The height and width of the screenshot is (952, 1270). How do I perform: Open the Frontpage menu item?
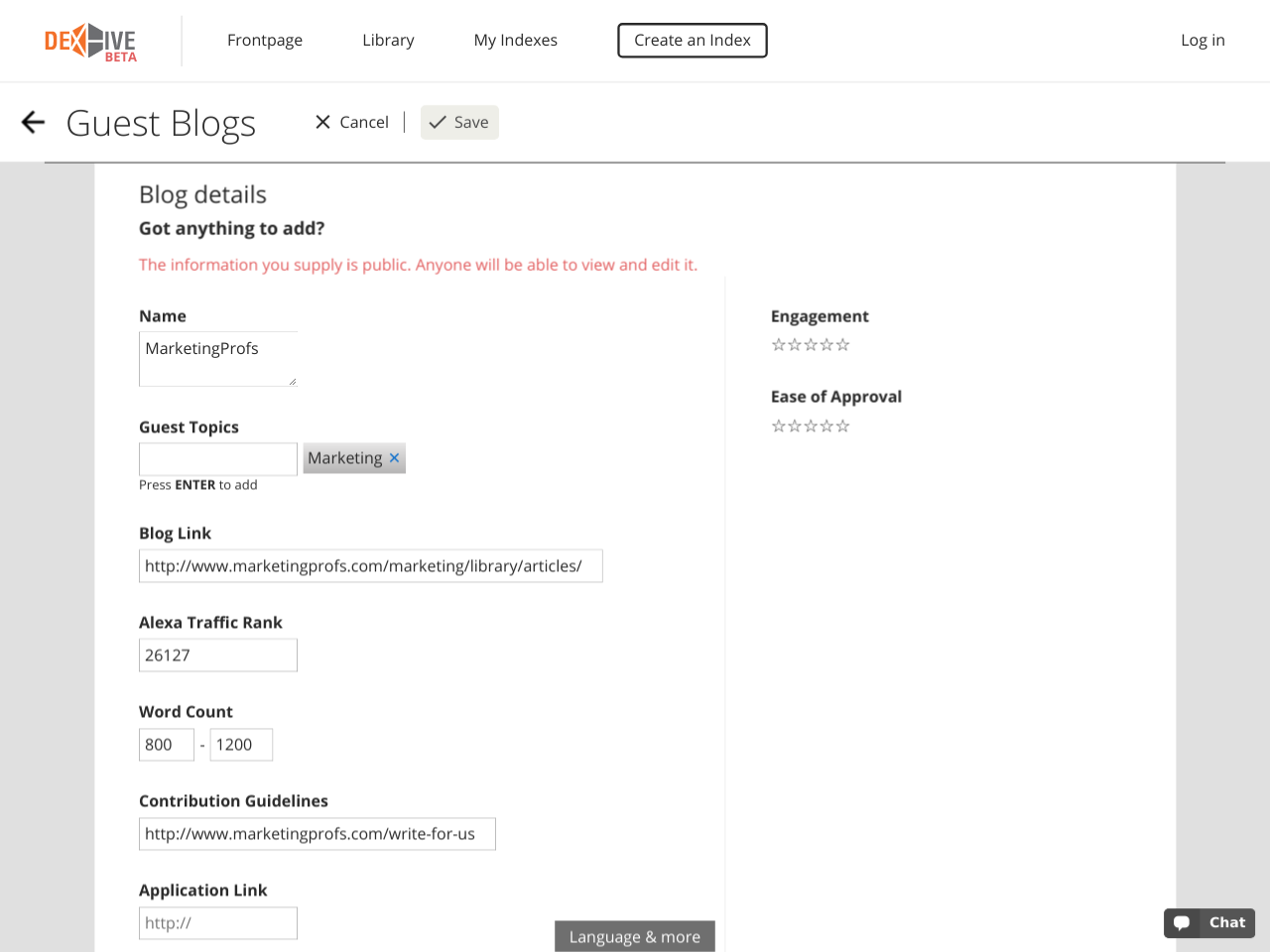click(x=265, y=41)
